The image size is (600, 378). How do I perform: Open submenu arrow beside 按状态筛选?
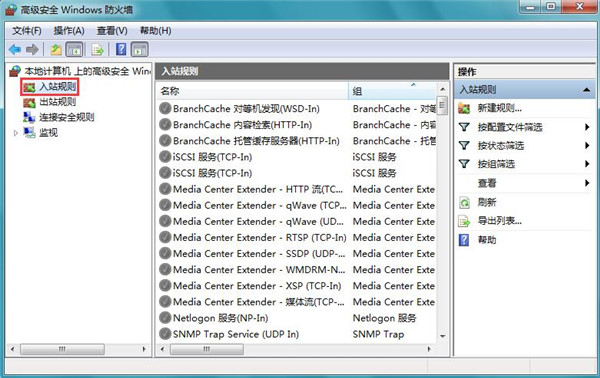[x=587, y=145]
